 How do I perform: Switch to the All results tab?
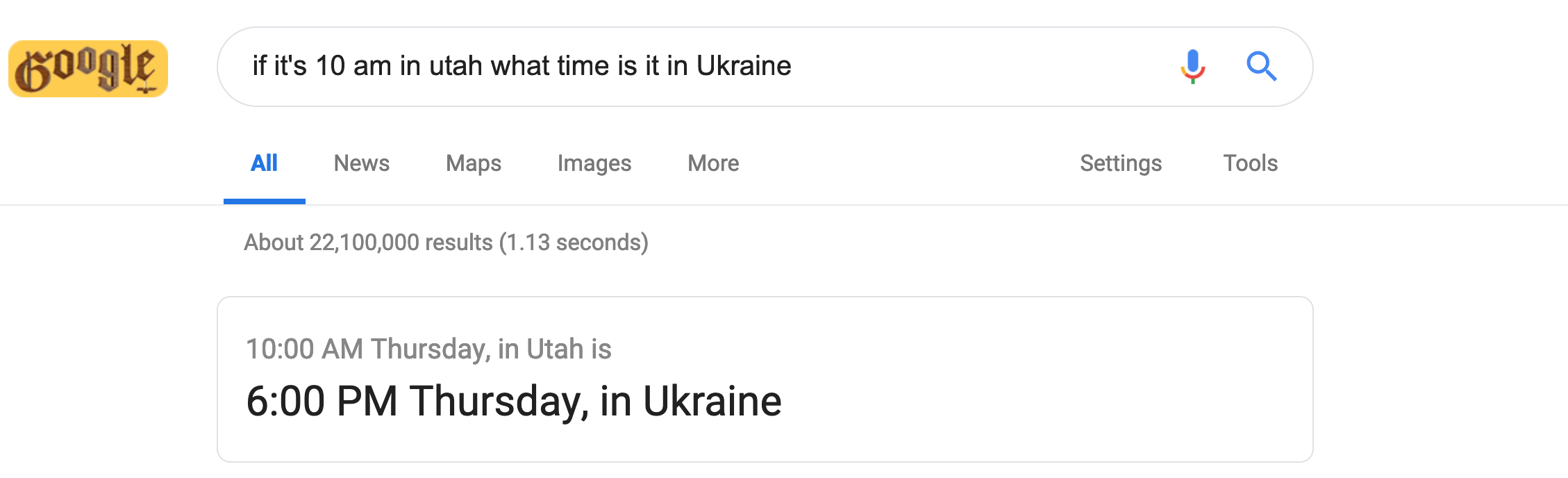click(x=264, y=163)
